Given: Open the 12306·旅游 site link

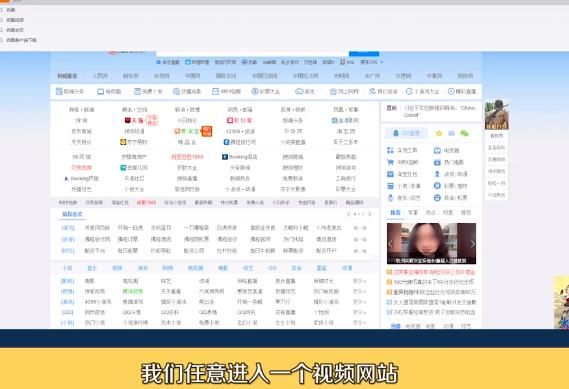Looking at the screenshot, I should coord(240,131).
